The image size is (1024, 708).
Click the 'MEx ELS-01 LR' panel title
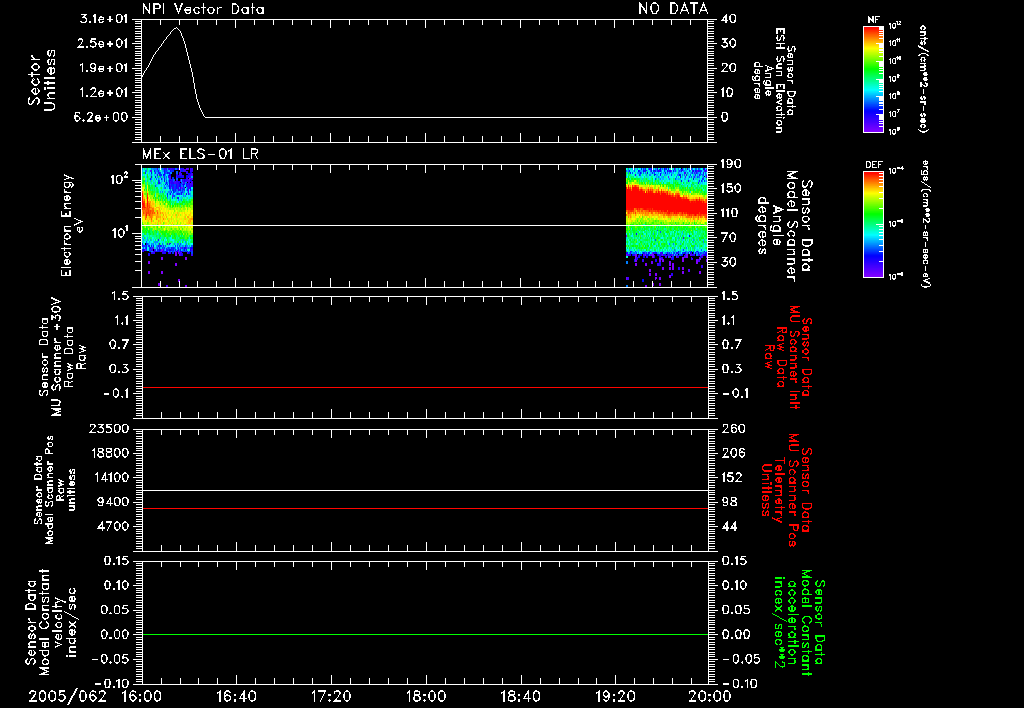(x=200, y=154)
